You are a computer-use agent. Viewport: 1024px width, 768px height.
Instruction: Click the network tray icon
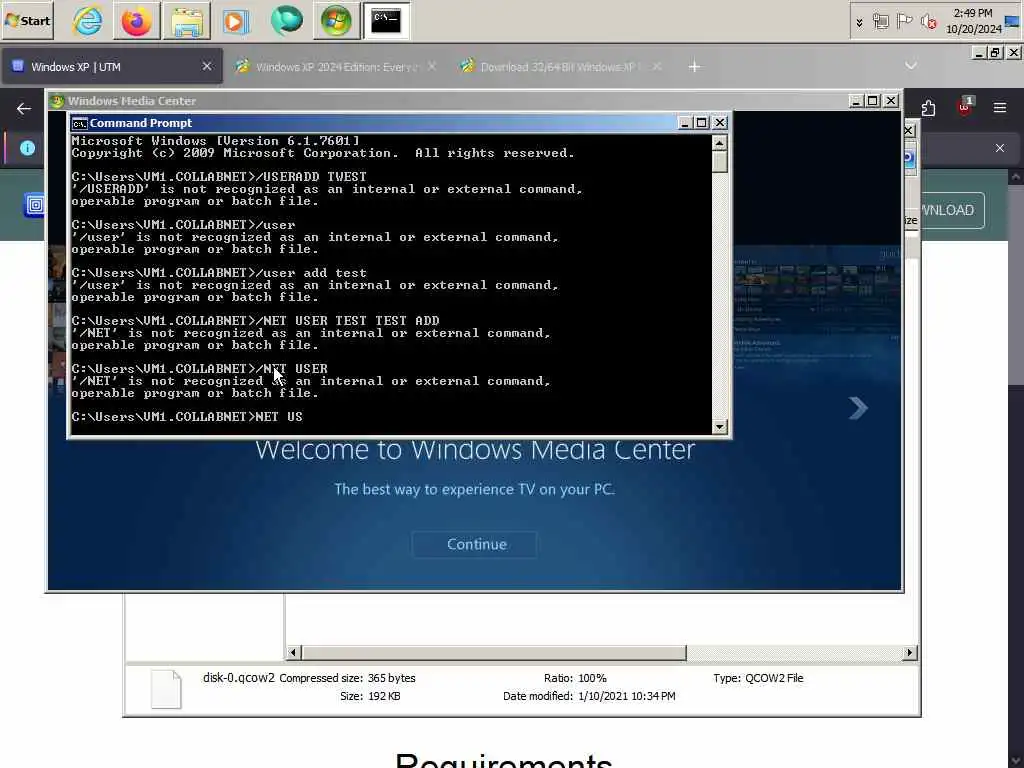tap(880, 22)
